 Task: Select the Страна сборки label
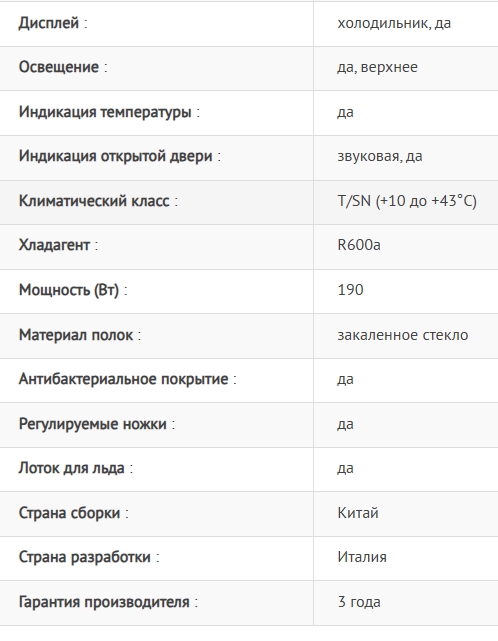click(x=73, y=513)
